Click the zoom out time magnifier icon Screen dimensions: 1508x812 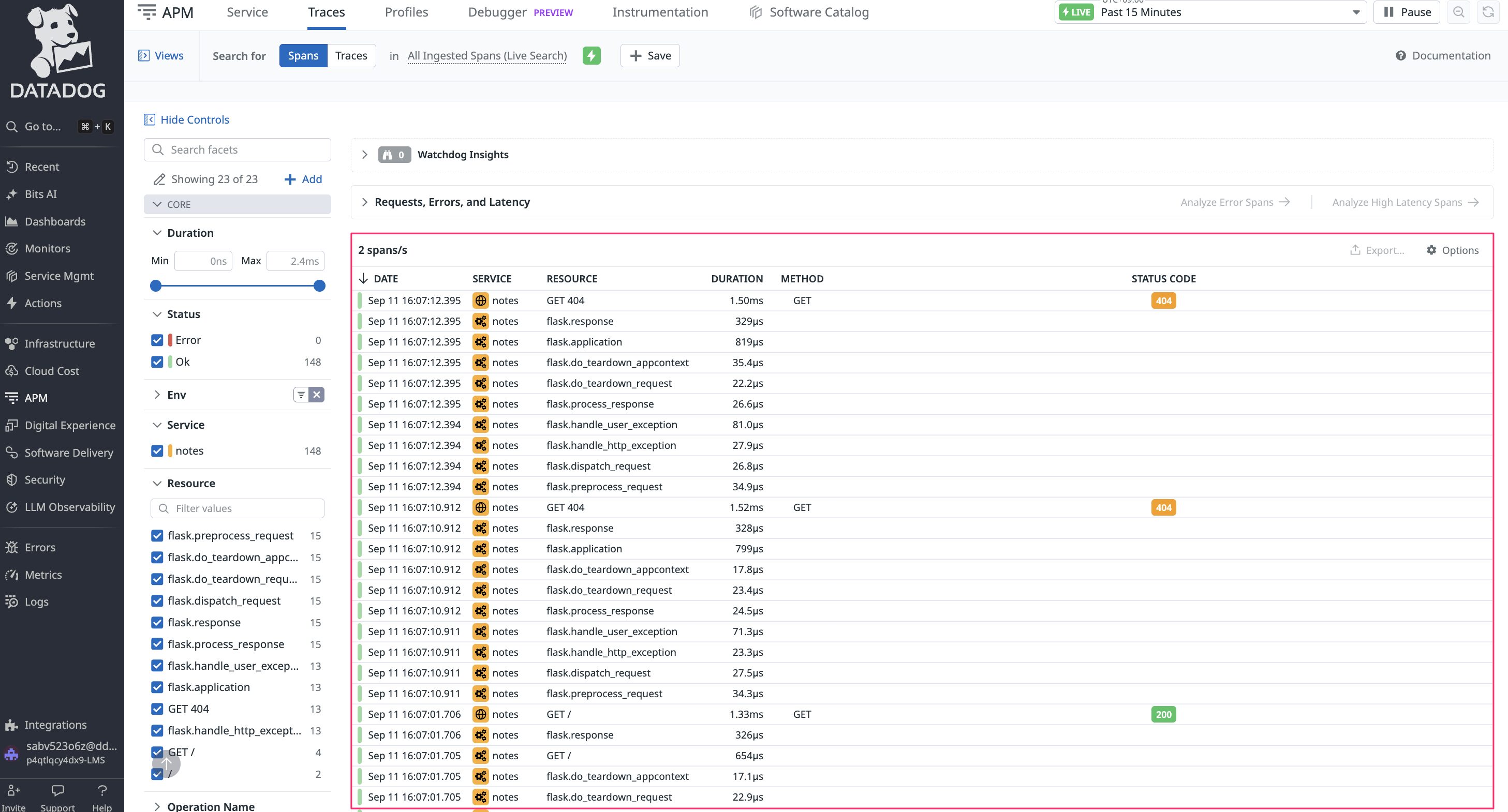[1458, 12]
